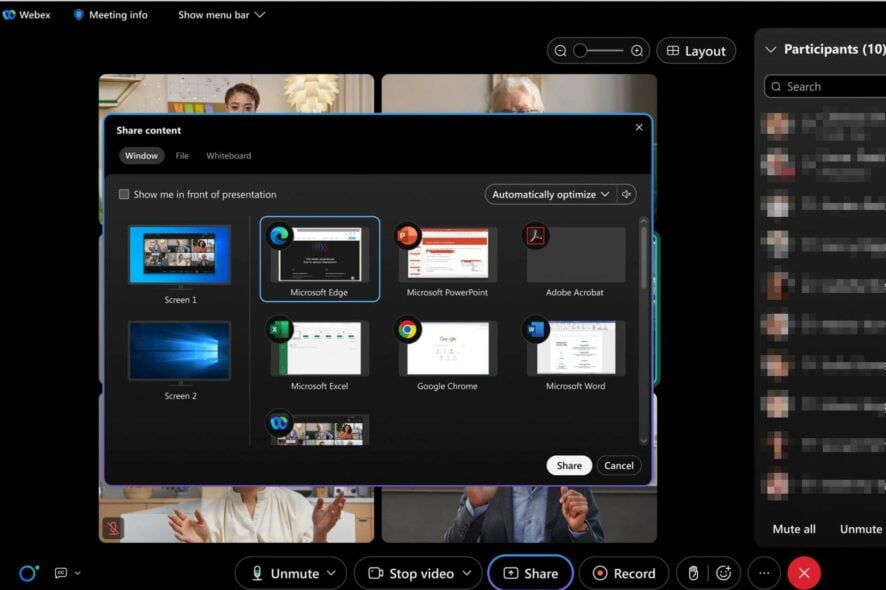
Task: Open the Automatically optimize dropdown
Action: click(x=551, y=194)
